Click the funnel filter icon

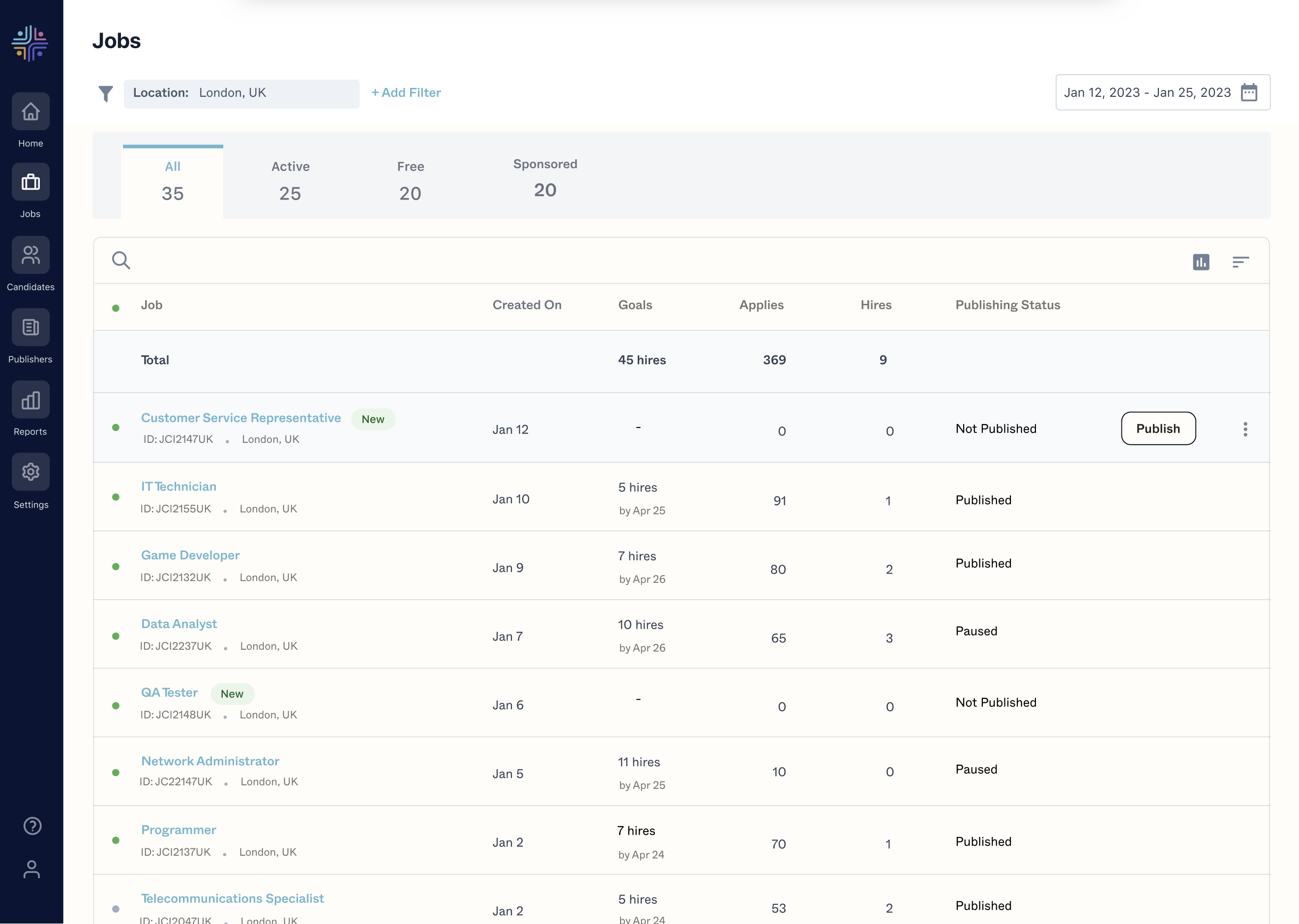pos(106,93)
